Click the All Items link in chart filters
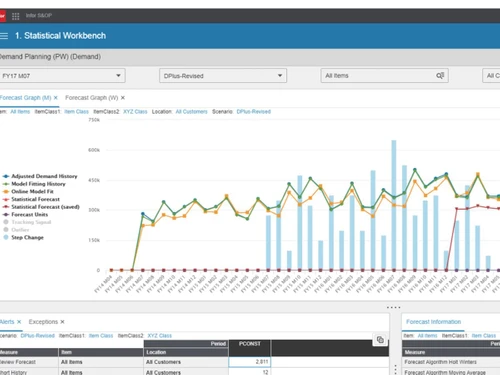 [20, 112]
